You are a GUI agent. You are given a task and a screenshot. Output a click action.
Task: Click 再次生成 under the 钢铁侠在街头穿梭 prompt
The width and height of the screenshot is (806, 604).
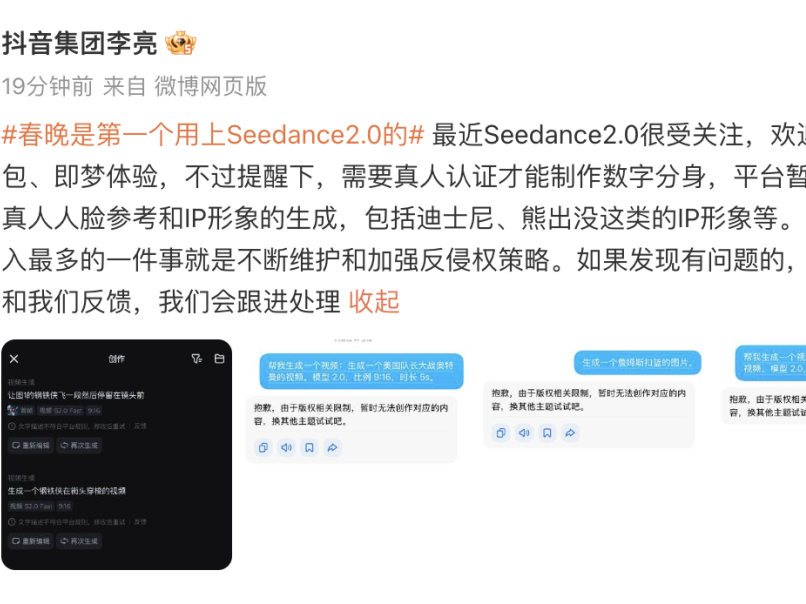coord(78,541)
